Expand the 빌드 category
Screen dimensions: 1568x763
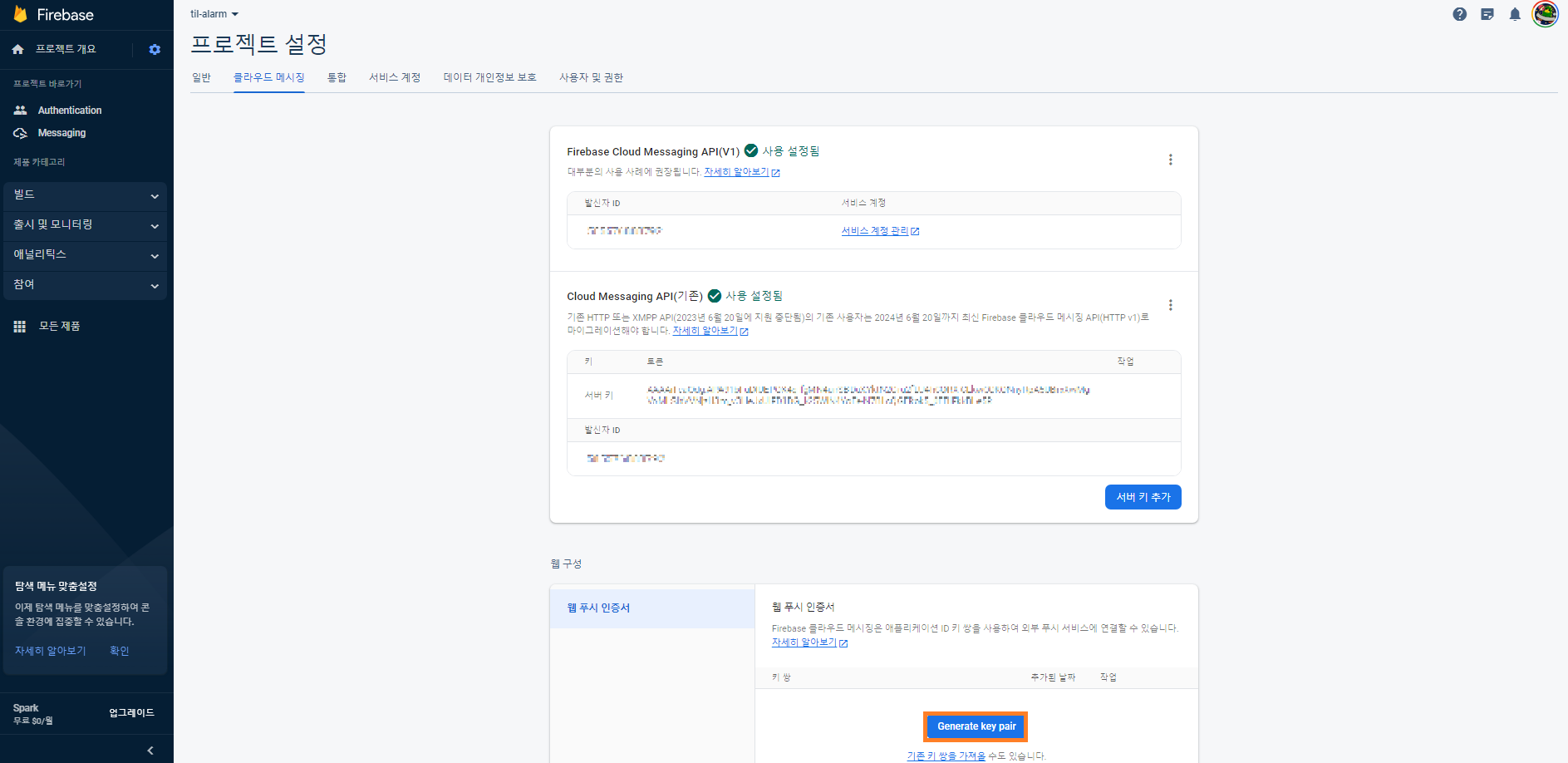tap(85, 195)
